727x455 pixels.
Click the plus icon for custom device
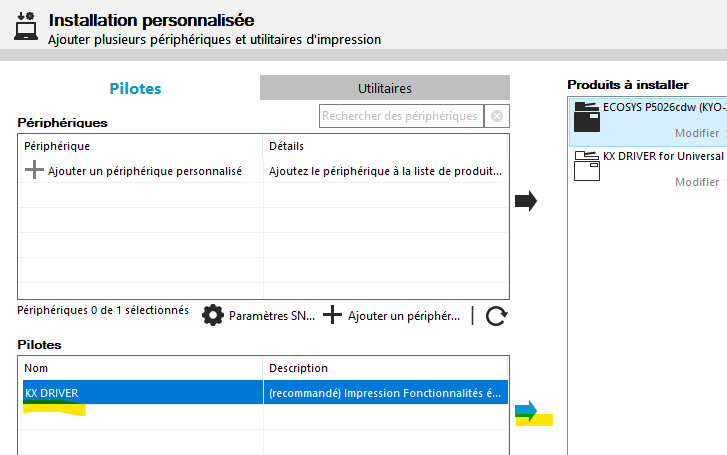click(x=34, y=171)
